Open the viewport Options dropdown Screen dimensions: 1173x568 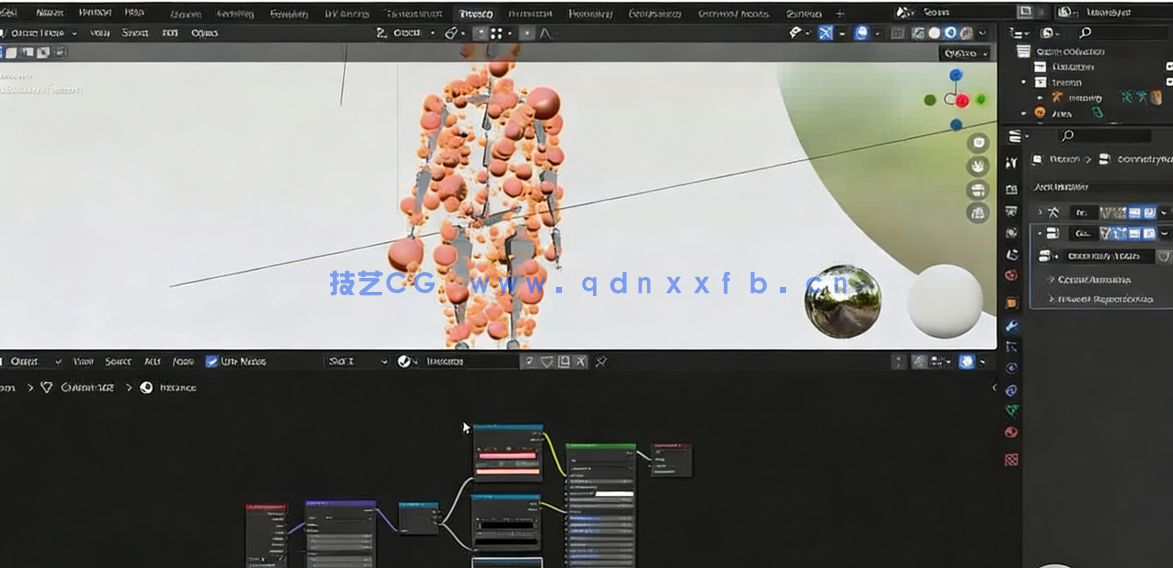click(965, 53)
